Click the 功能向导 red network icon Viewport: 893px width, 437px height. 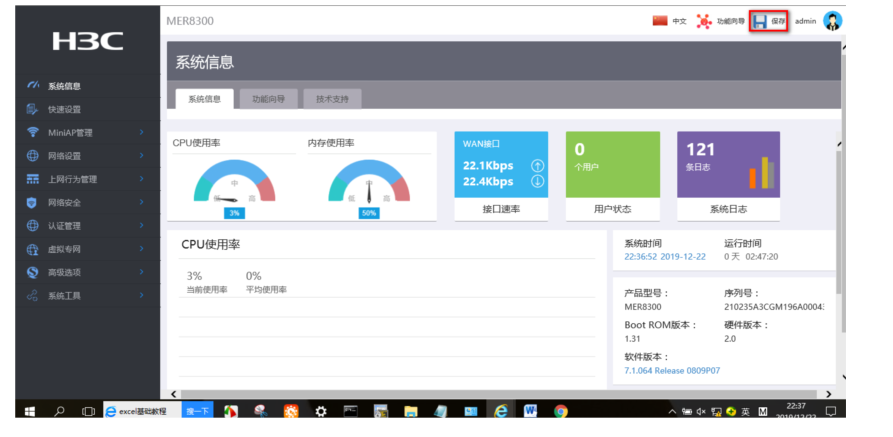[x=704, y=22]
